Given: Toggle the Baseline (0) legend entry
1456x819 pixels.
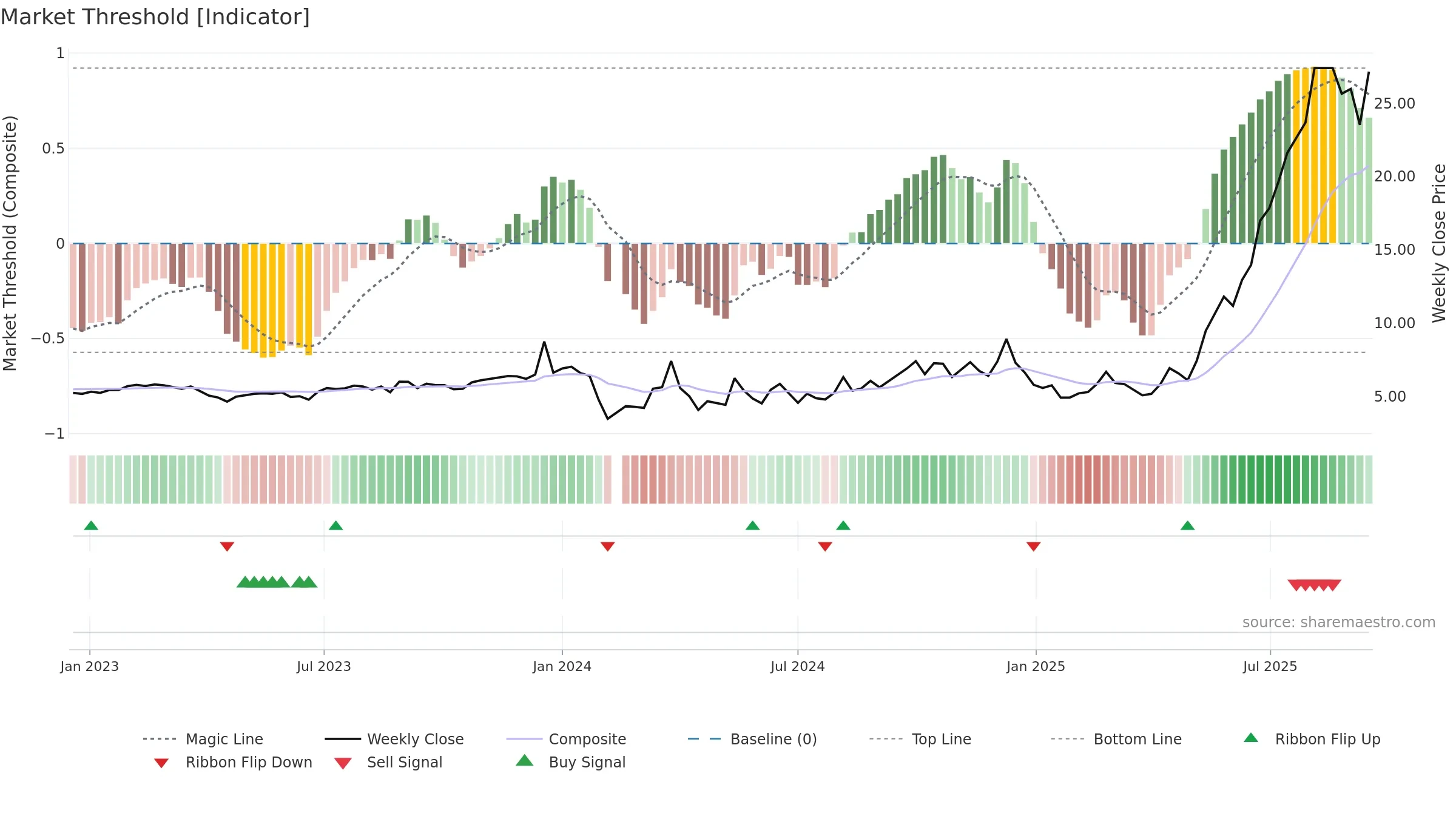Looking at the screenshot, I should 752,739.
